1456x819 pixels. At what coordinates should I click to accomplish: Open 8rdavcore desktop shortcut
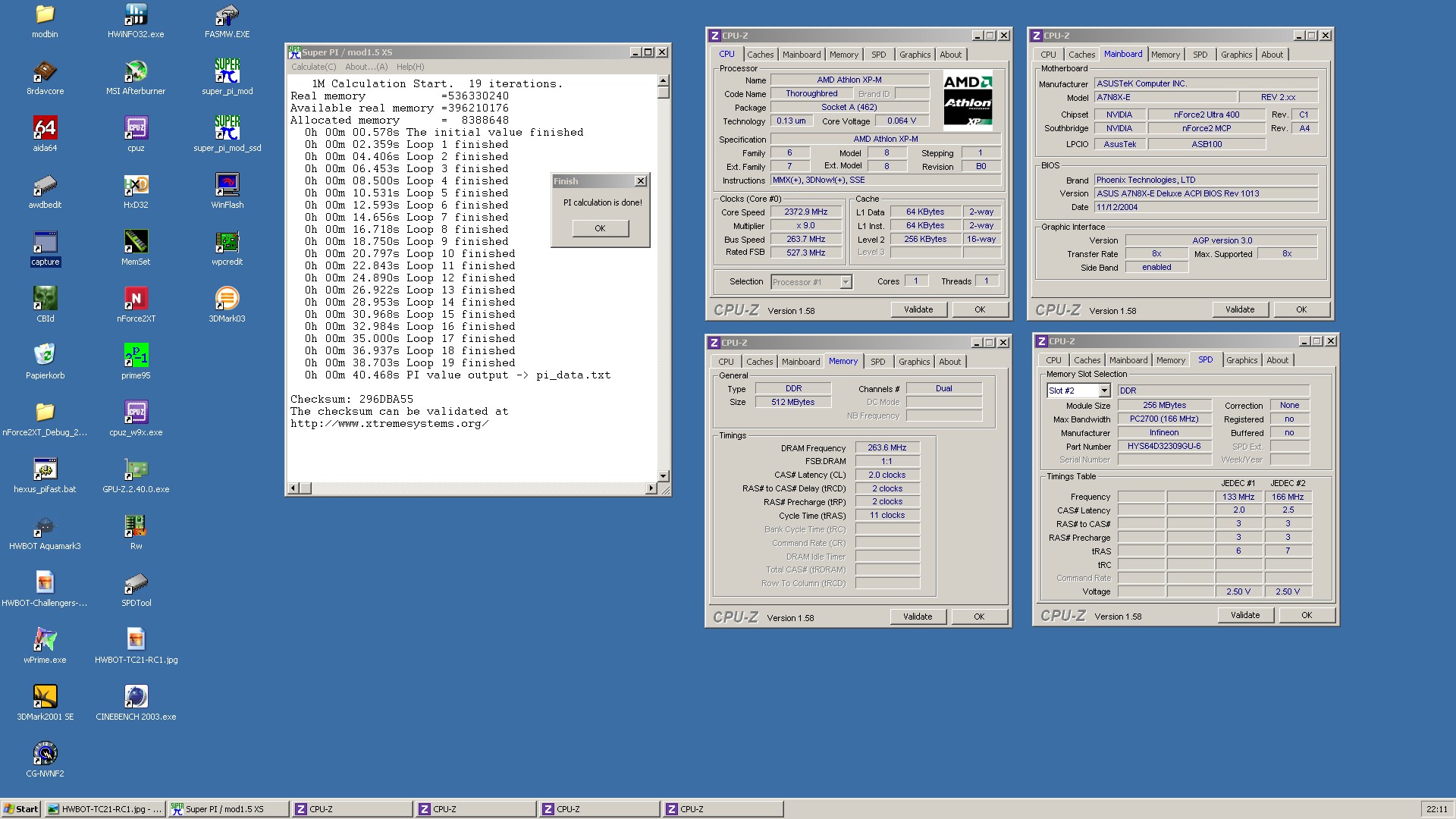point(45,77)
